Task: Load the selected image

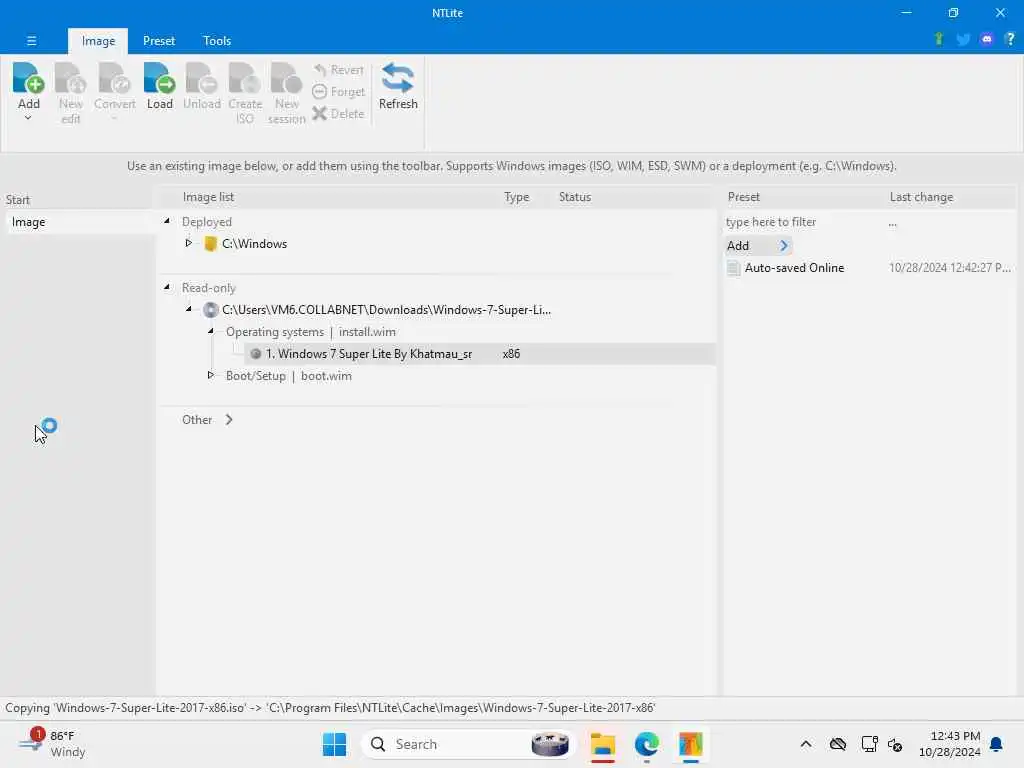Action: point(159,86)
